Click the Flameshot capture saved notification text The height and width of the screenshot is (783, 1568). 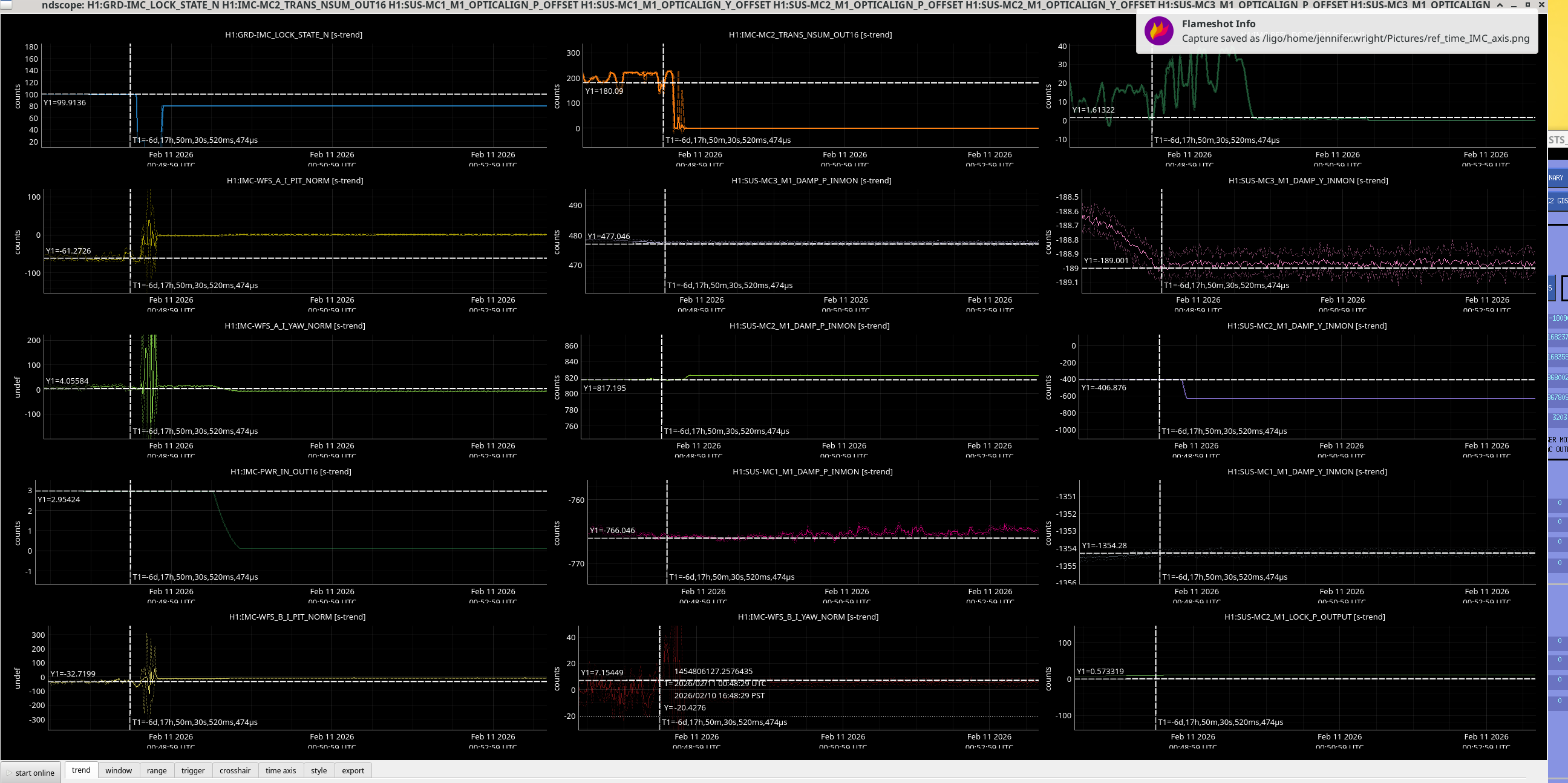(x=1355, y=38)
